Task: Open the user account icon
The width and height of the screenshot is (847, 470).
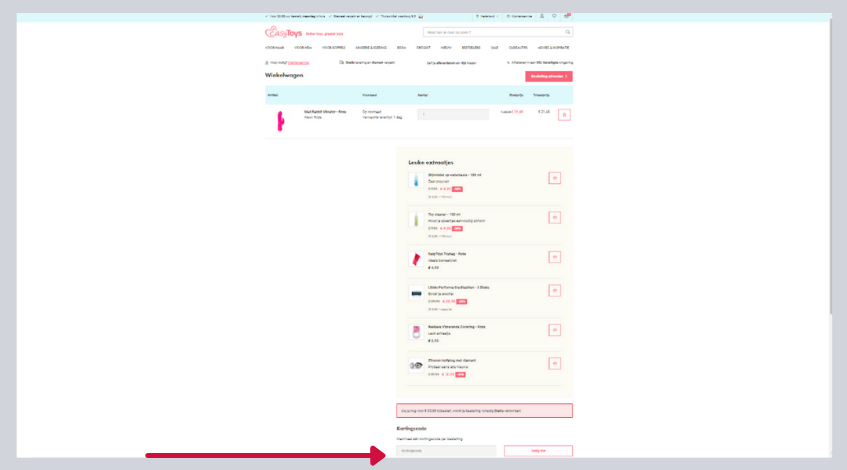Action: pyautogui.click(x=542, y=16)
